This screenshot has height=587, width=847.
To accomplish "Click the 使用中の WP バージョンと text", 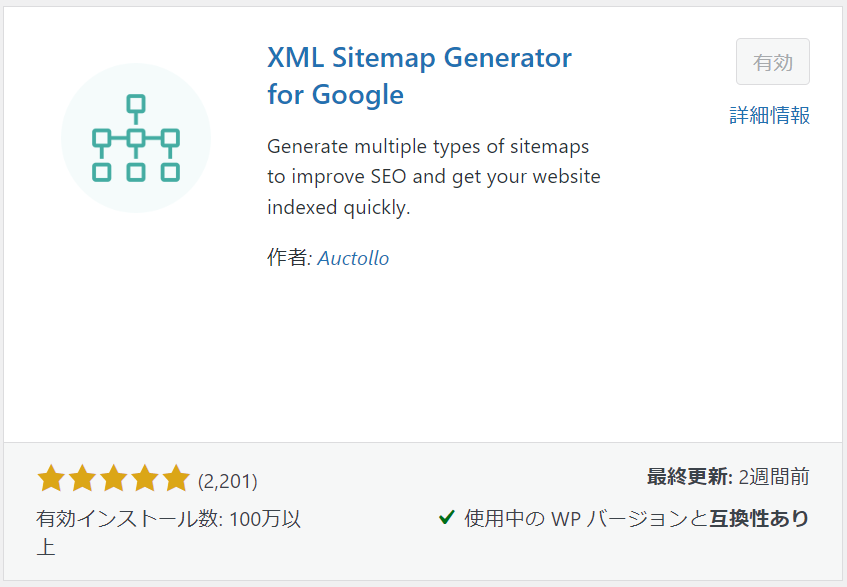I will click(586, 518).
